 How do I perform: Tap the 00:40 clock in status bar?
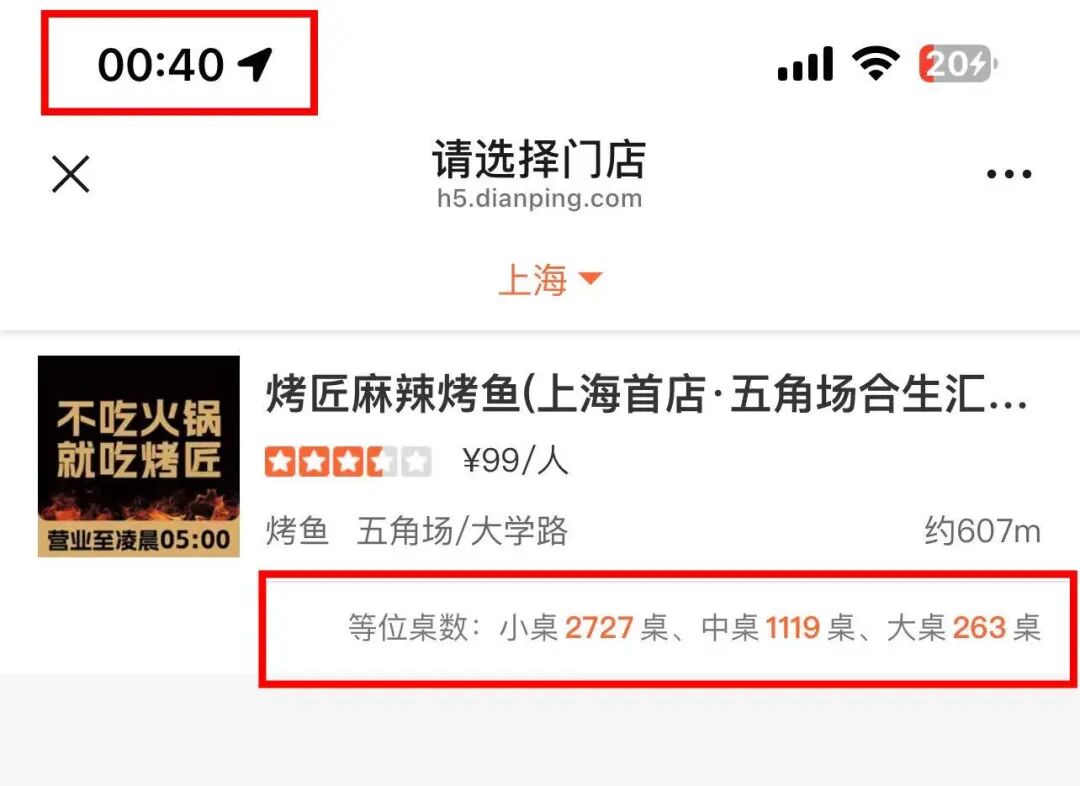[x=161, y=65]
